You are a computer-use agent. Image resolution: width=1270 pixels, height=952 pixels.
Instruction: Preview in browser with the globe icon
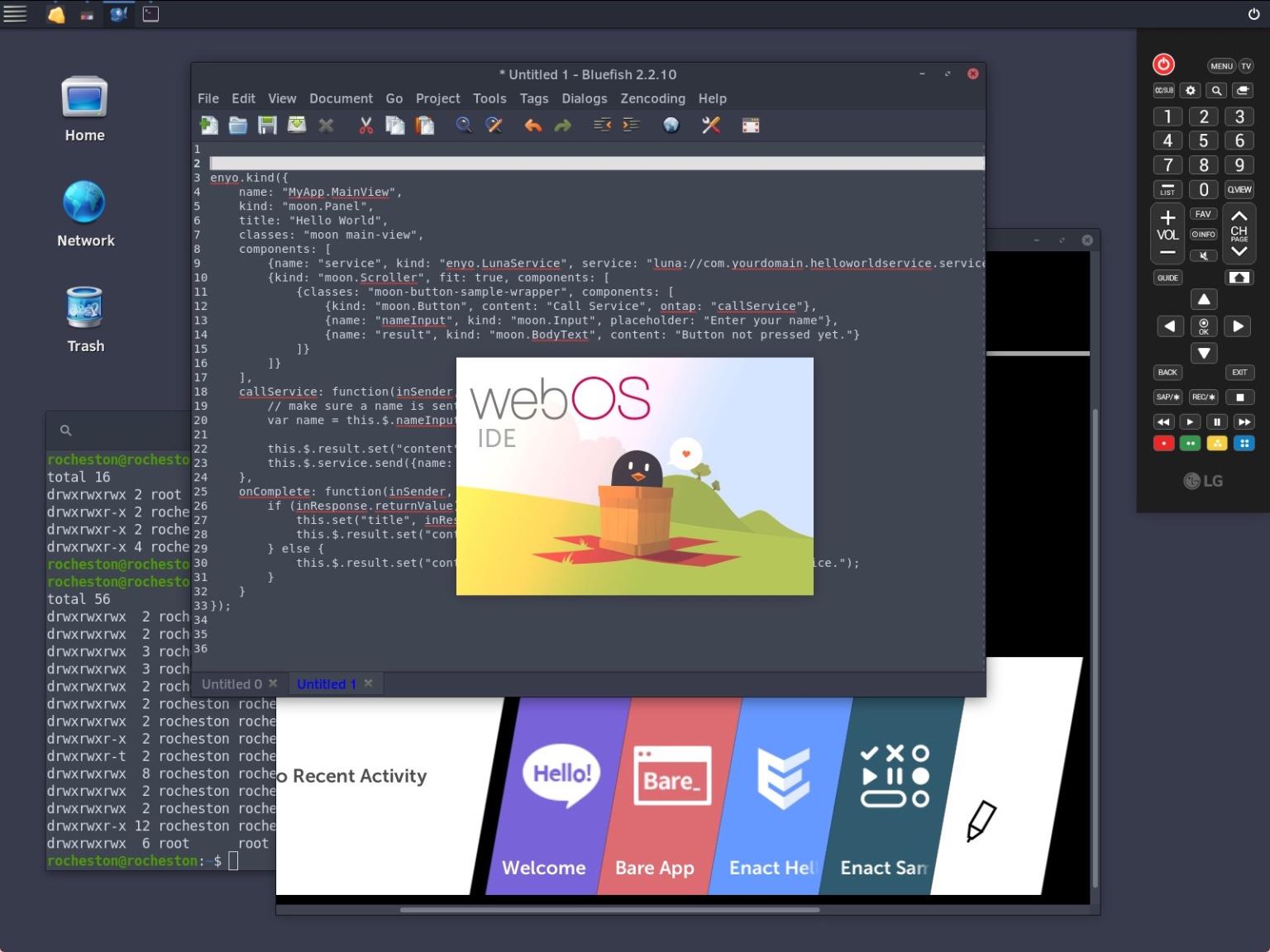(671, 125)
